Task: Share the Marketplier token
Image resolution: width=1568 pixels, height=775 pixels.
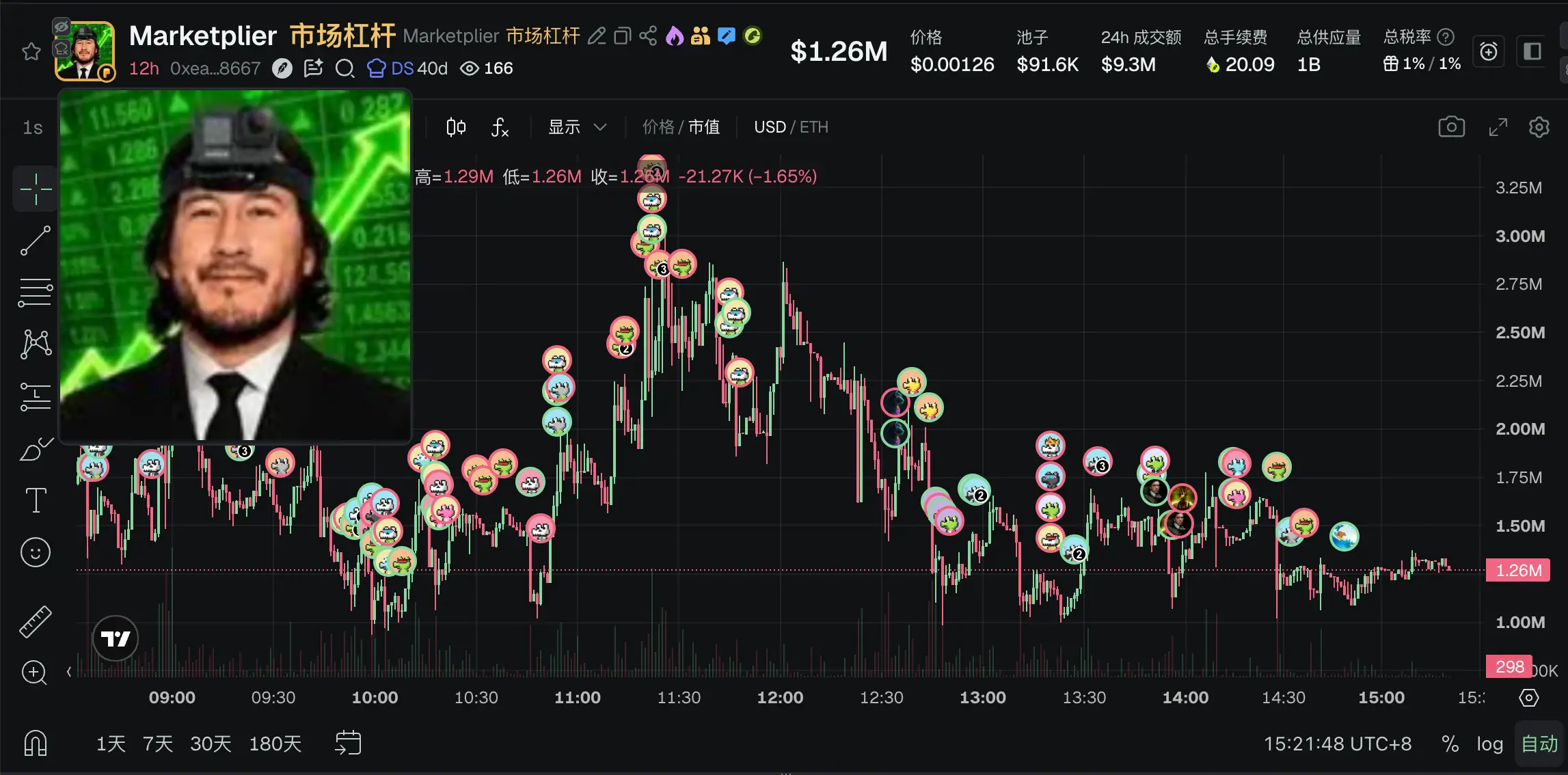Action: tap(648, 36)
